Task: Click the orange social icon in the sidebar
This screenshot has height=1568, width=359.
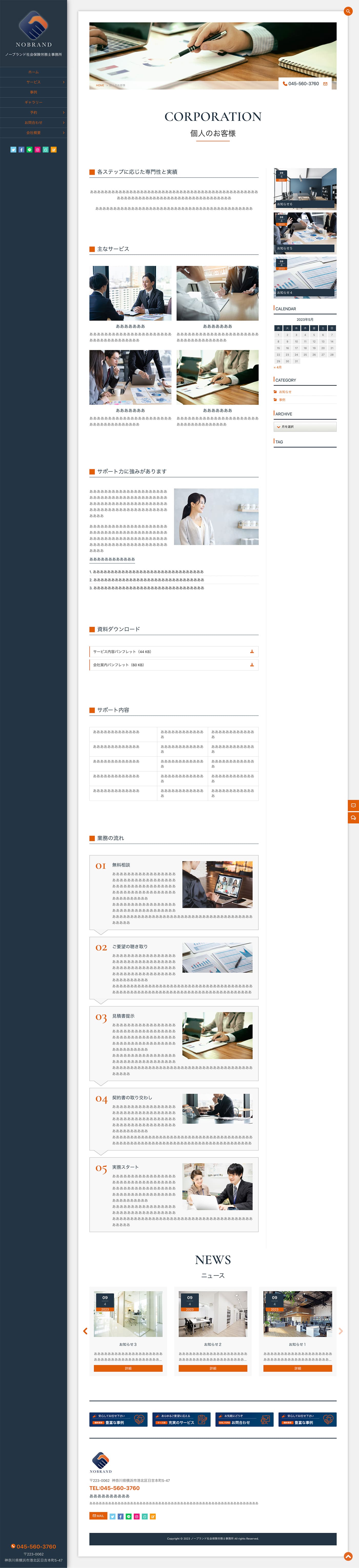Action: (x=54, y=149)
